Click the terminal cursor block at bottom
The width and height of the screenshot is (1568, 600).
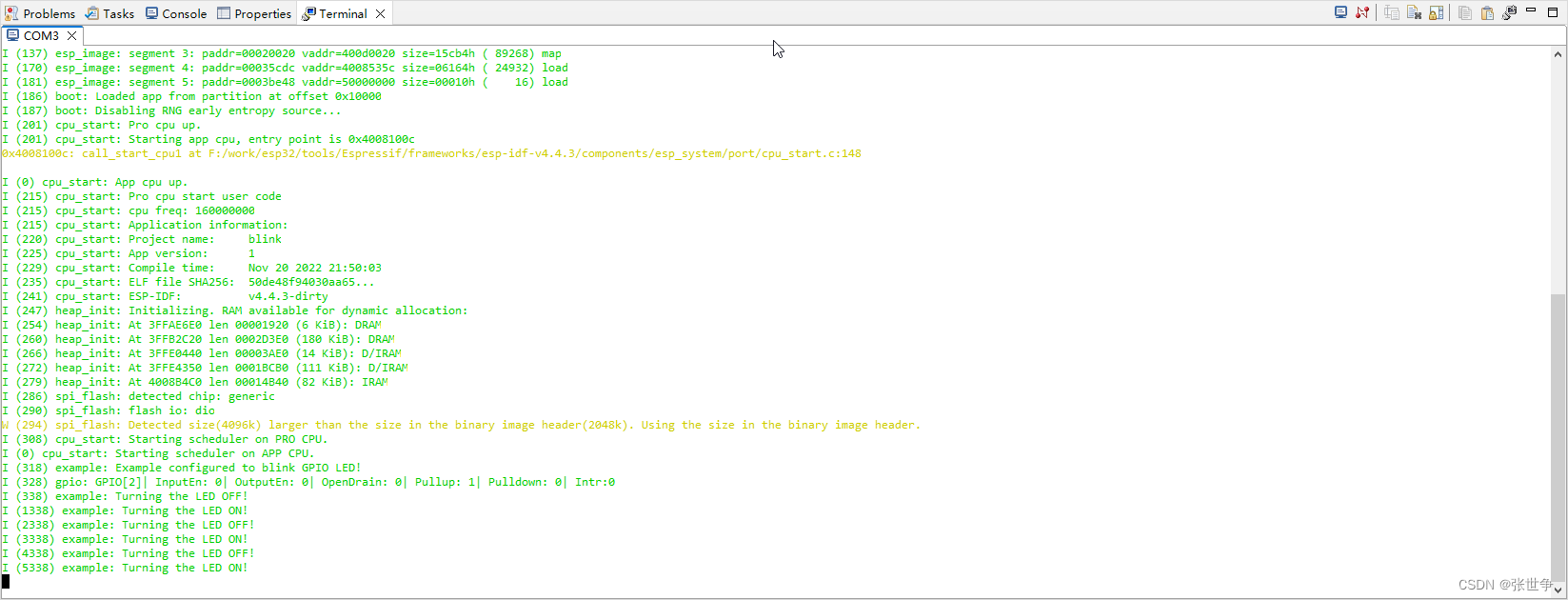pos(6,581)
